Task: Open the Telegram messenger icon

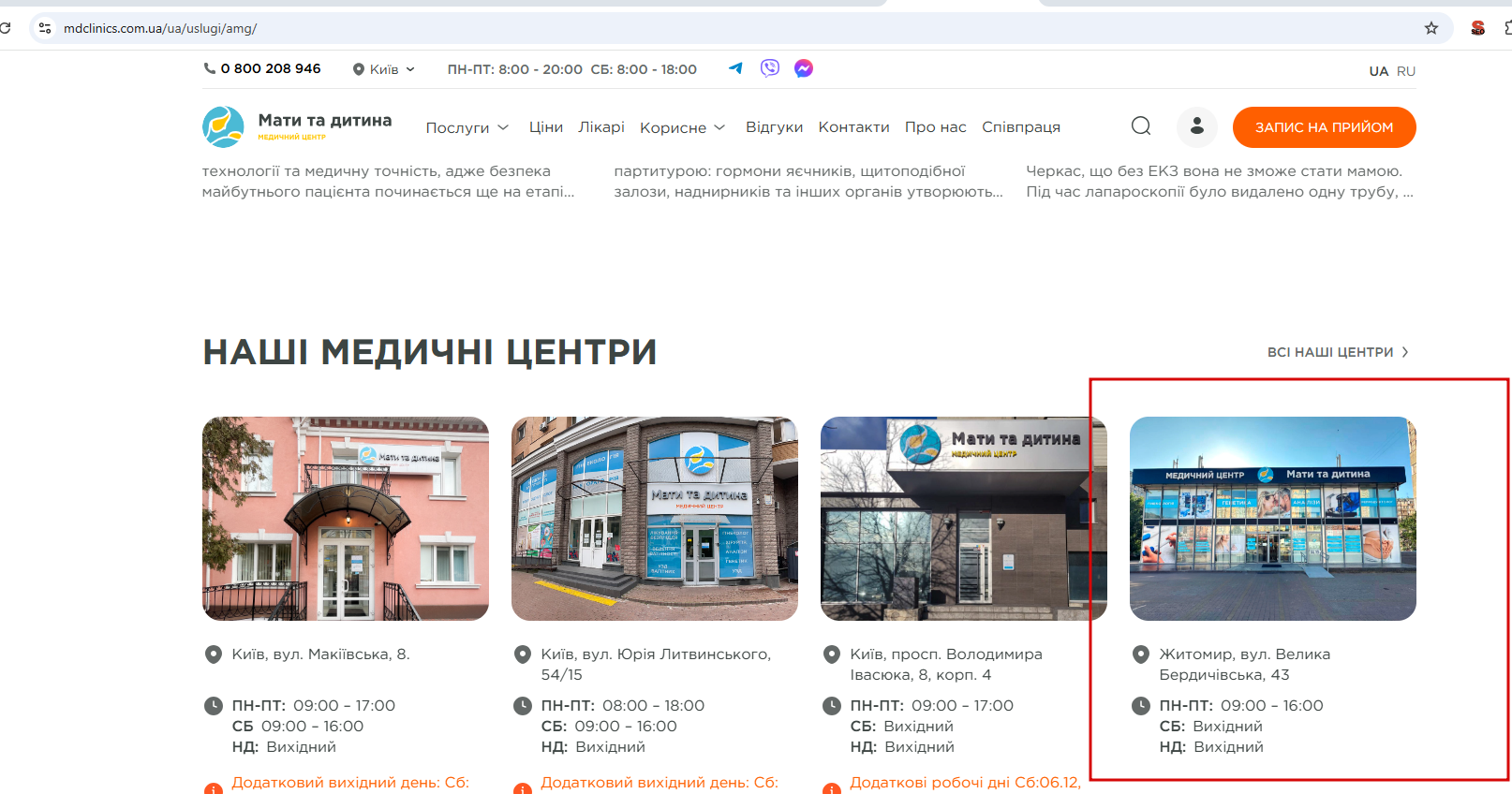Action: coord(735,68)
